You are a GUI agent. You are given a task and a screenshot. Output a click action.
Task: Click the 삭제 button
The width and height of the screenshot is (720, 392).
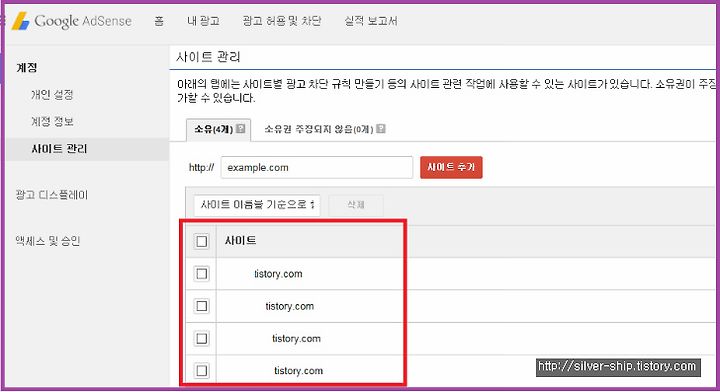coord(356,205)
